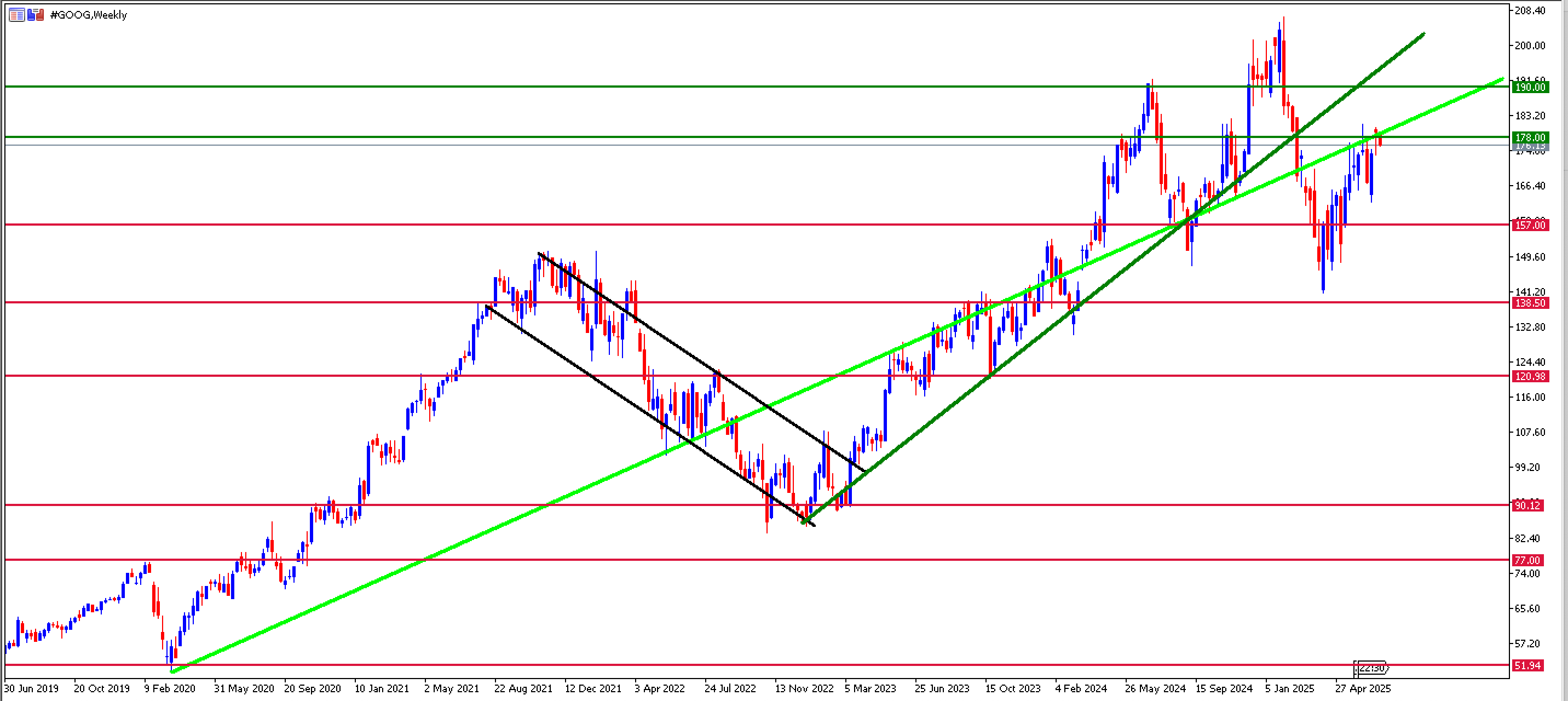Click the 138.50 red price label
The image size is (1568, 701).
tap(1530, 303)
